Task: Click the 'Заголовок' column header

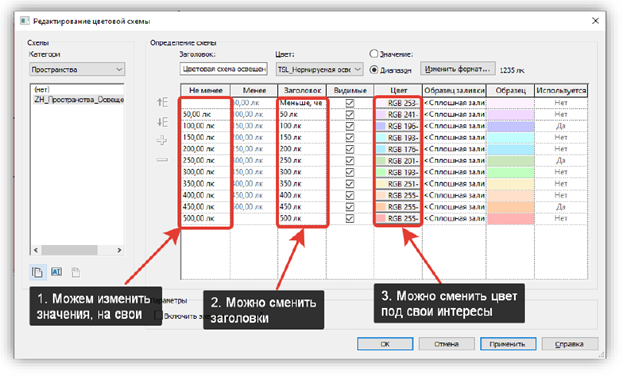Action: tap(302, 90)
